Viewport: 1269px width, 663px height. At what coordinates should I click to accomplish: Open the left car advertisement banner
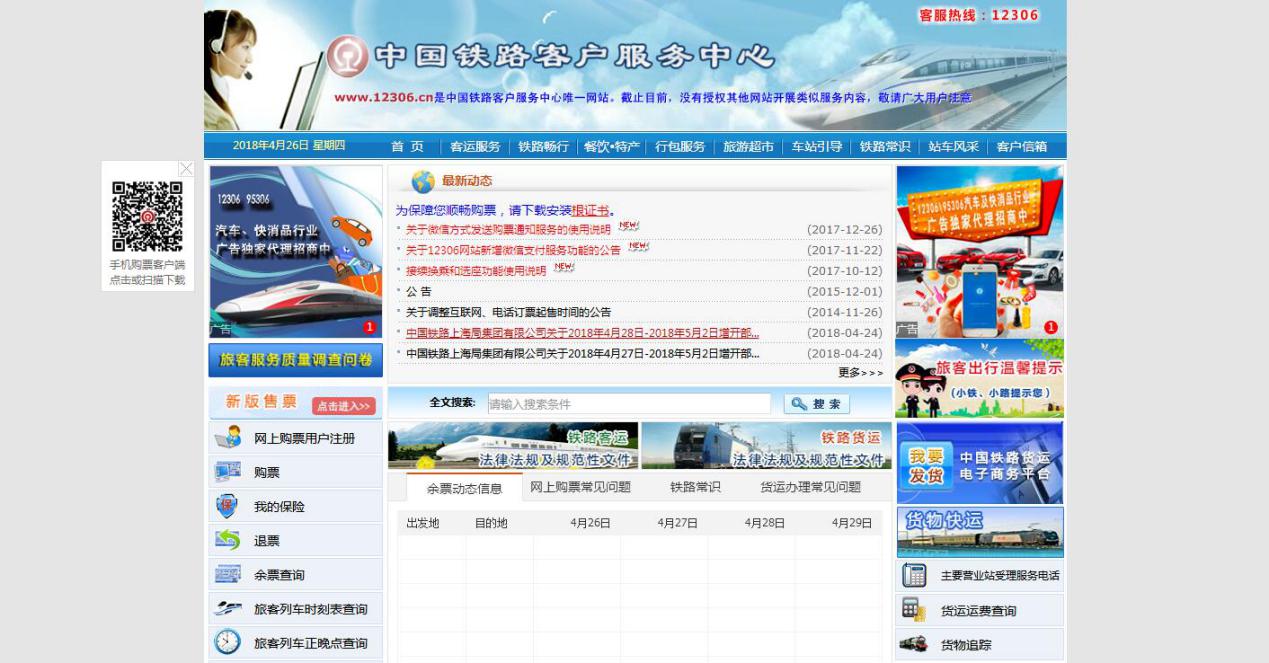(296, 252)
